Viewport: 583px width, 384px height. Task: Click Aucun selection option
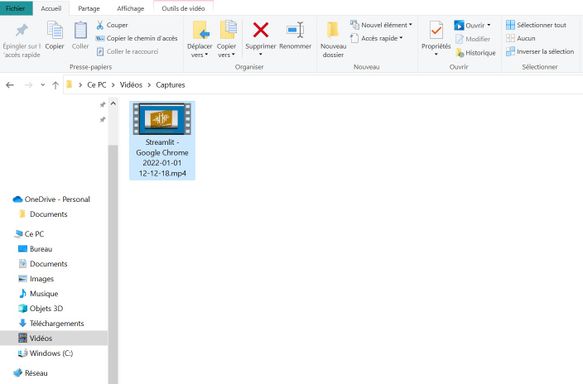click(521, 38)
